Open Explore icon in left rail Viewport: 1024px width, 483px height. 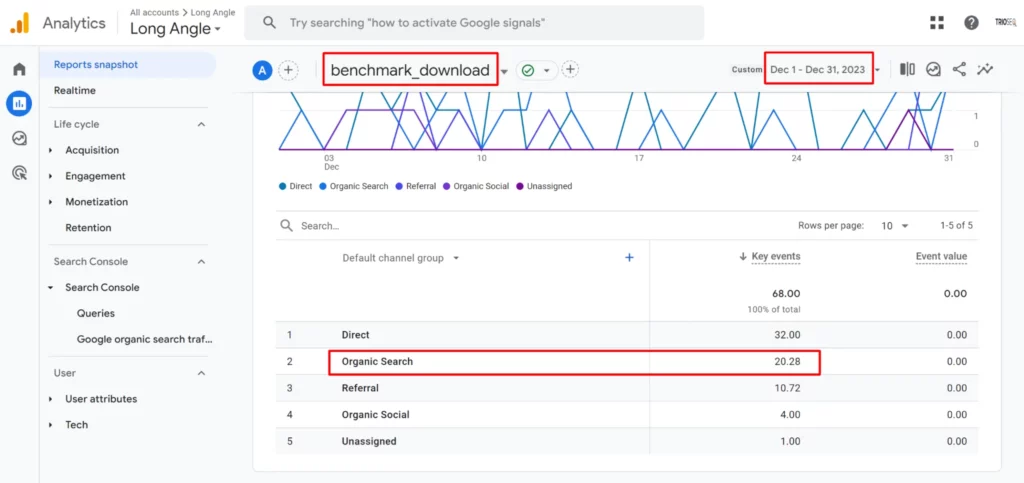[20, 138]
